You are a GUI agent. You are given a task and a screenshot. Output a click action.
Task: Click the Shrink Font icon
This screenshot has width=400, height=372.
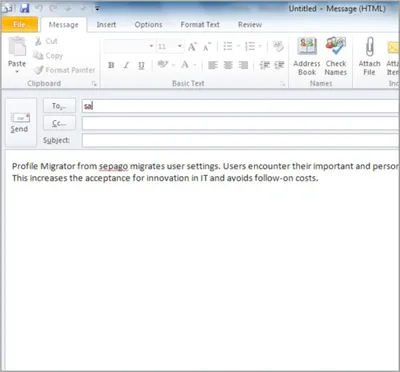pos(207,46)
